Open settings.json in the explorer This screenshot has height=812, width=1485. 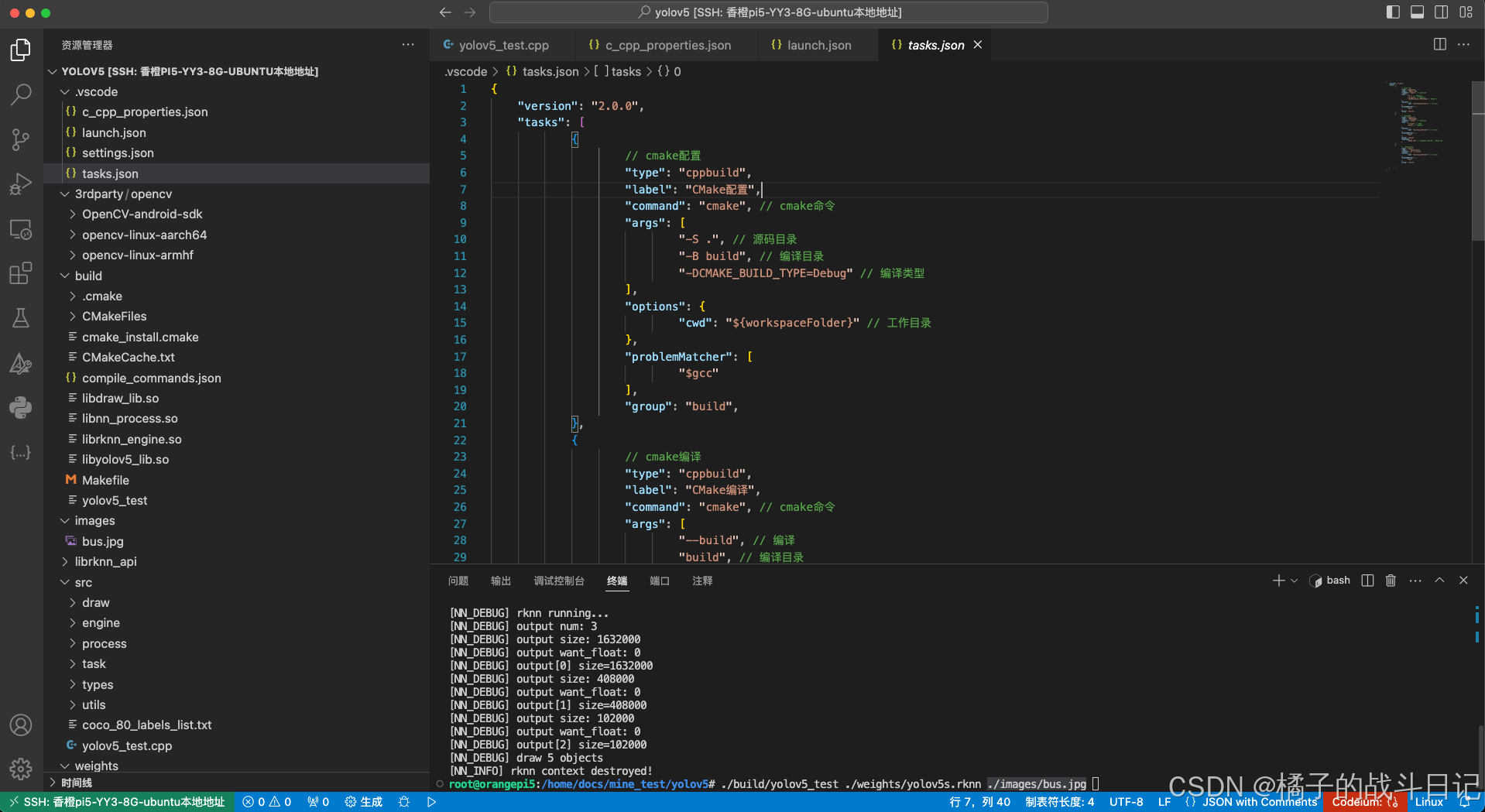tap(236, 153)
